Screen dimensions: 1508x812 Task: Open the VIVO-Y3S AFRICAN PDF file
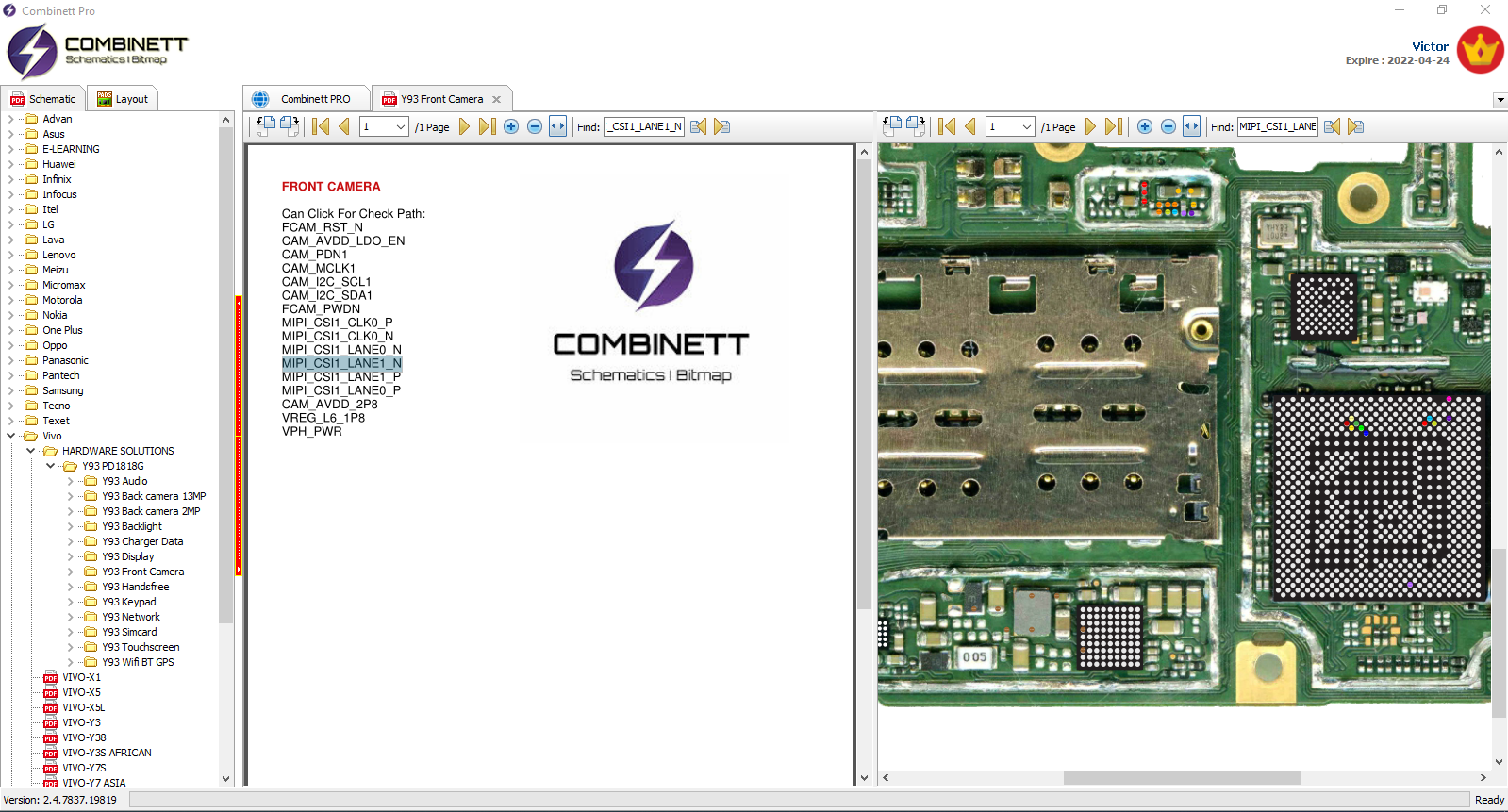click(x=107, y=753)
